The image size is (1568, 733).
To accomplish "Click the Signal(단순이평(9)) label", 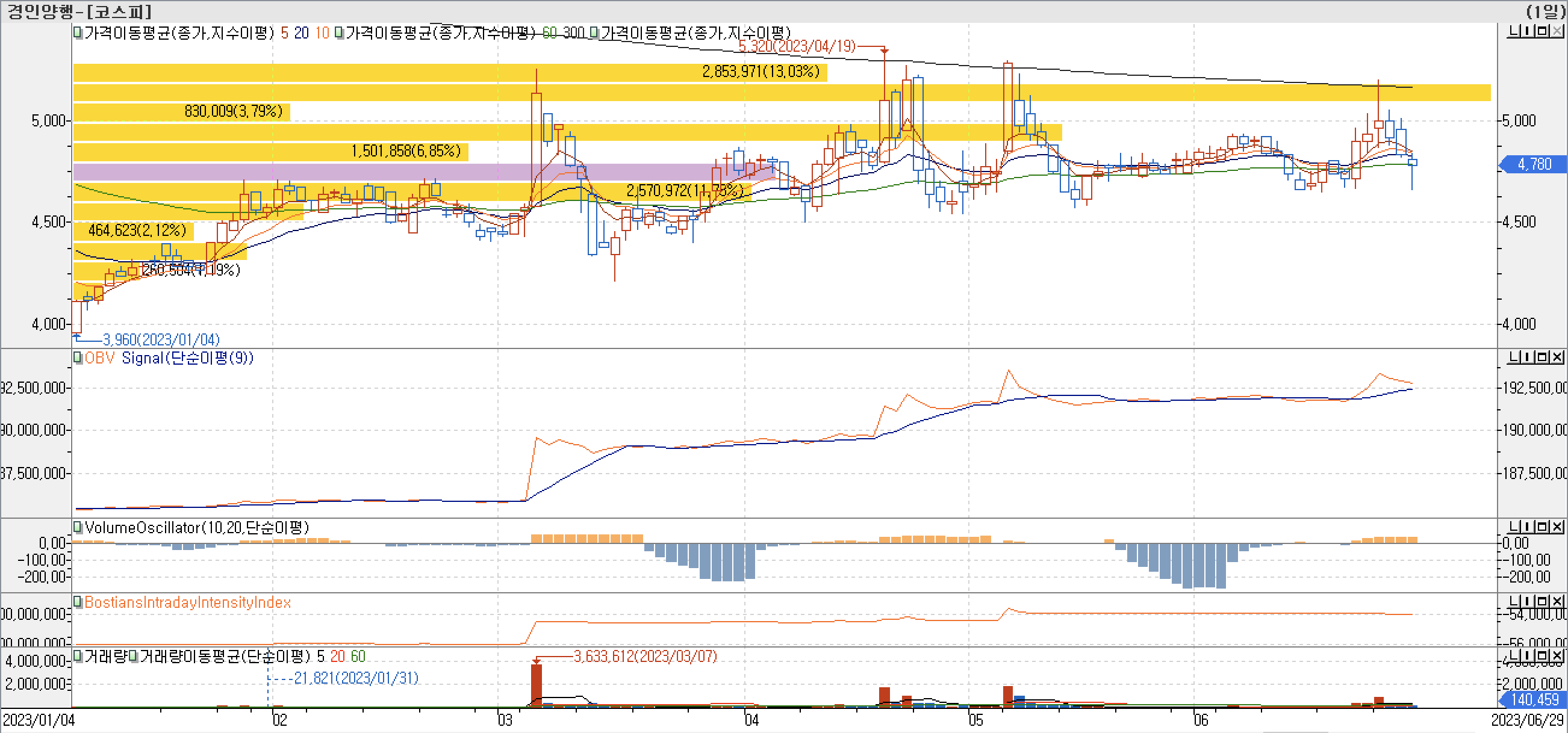I will [x=187, y=357].
